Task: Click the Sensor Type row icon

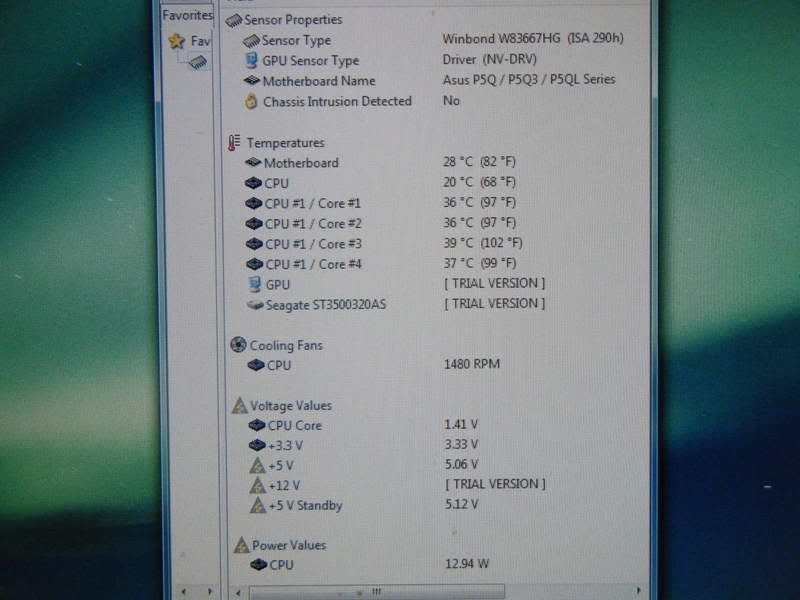Action: point(251,41)
